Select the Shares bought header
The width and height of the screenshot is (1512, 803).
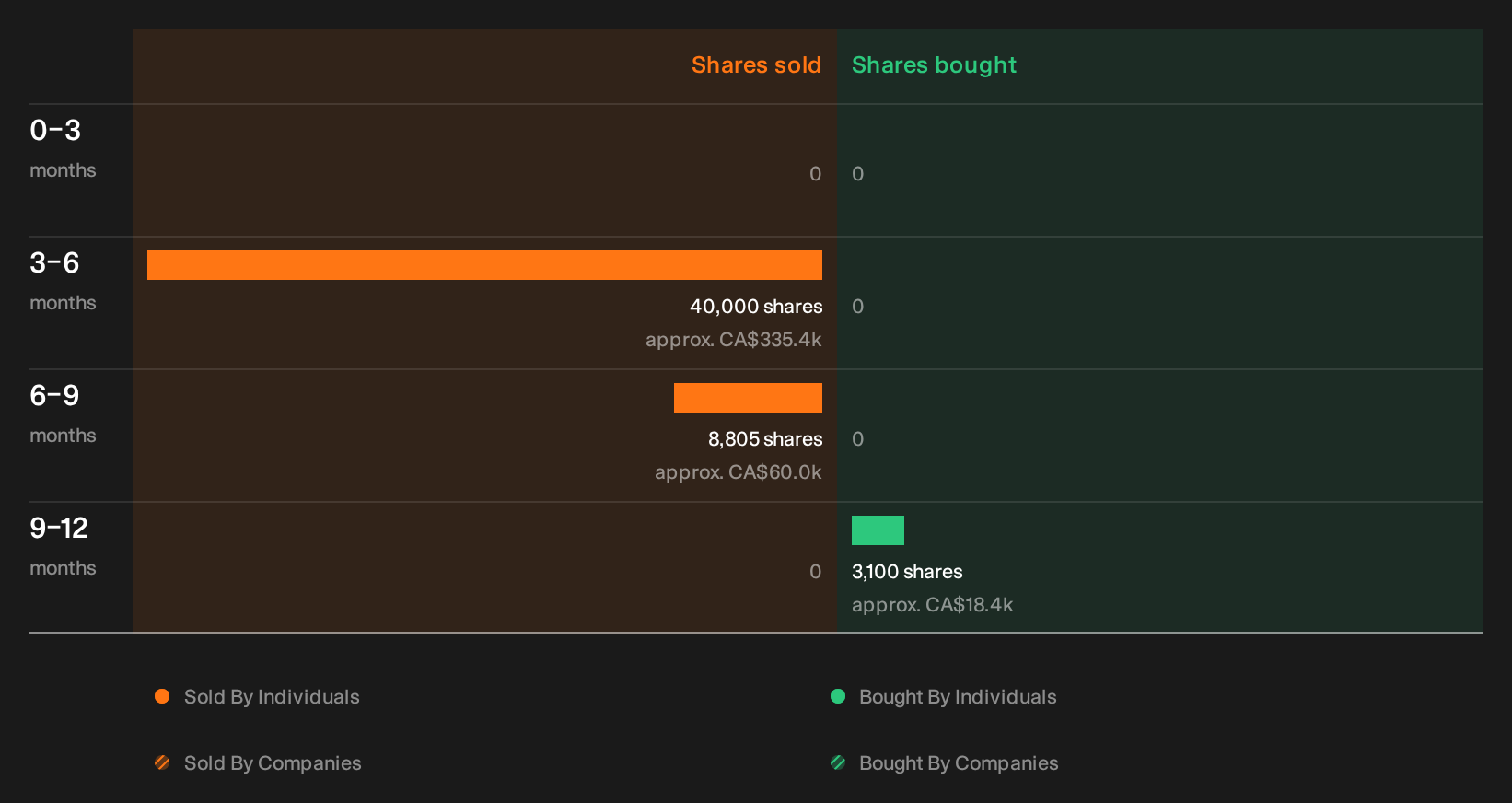(x=934, y=65)
